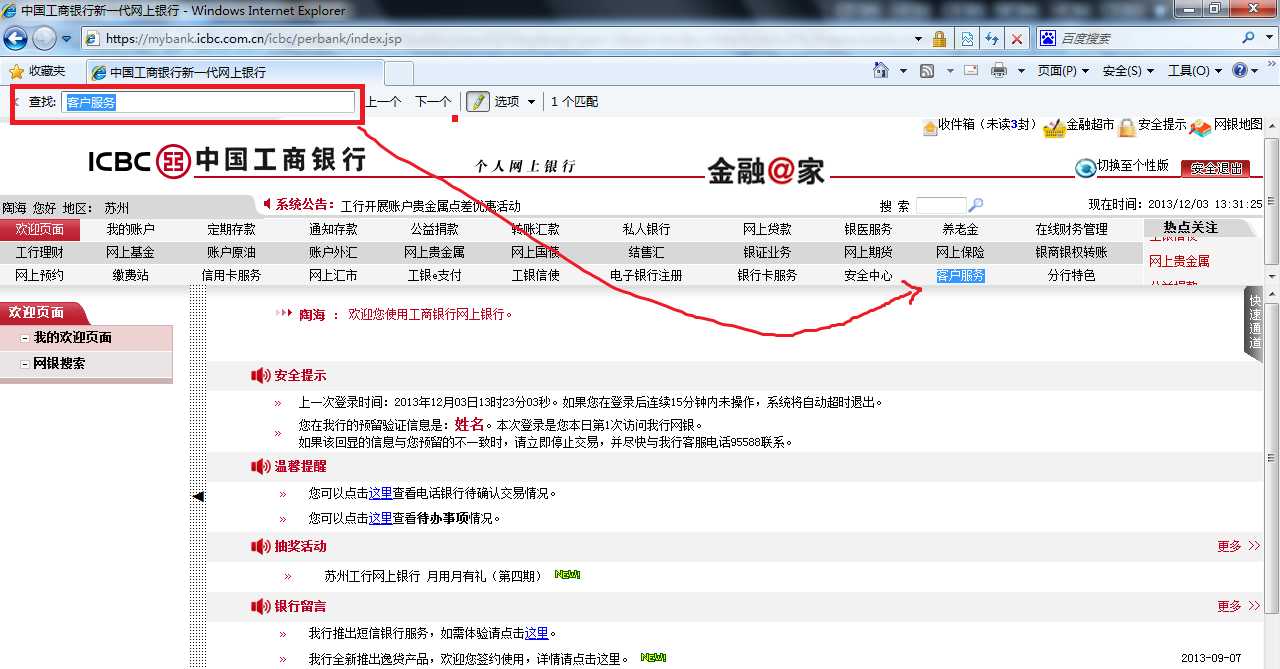1280x669 pixels.
Task: Open 网上贵金属 under 热点关注
Action: point(1179,262)
